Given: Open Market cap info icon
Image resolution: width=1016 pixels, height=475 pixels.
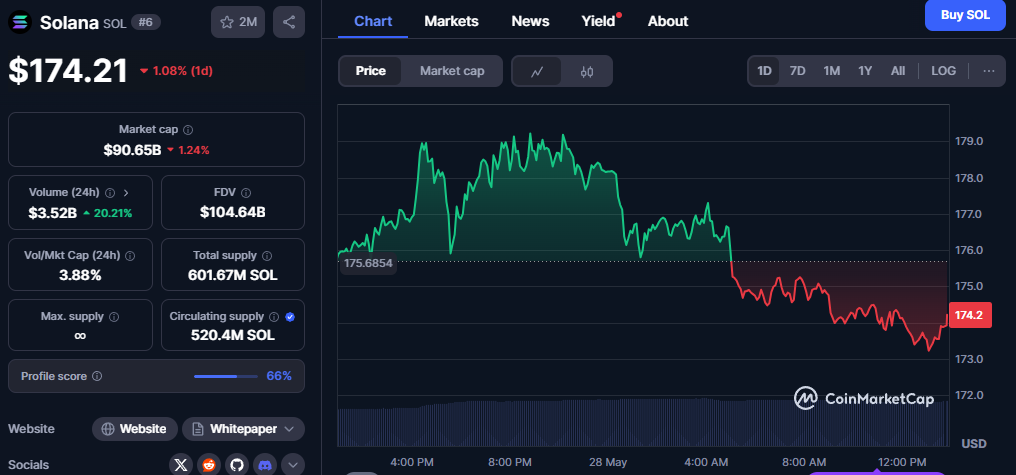Looking at the screenshot, I should tap(188, 130).
